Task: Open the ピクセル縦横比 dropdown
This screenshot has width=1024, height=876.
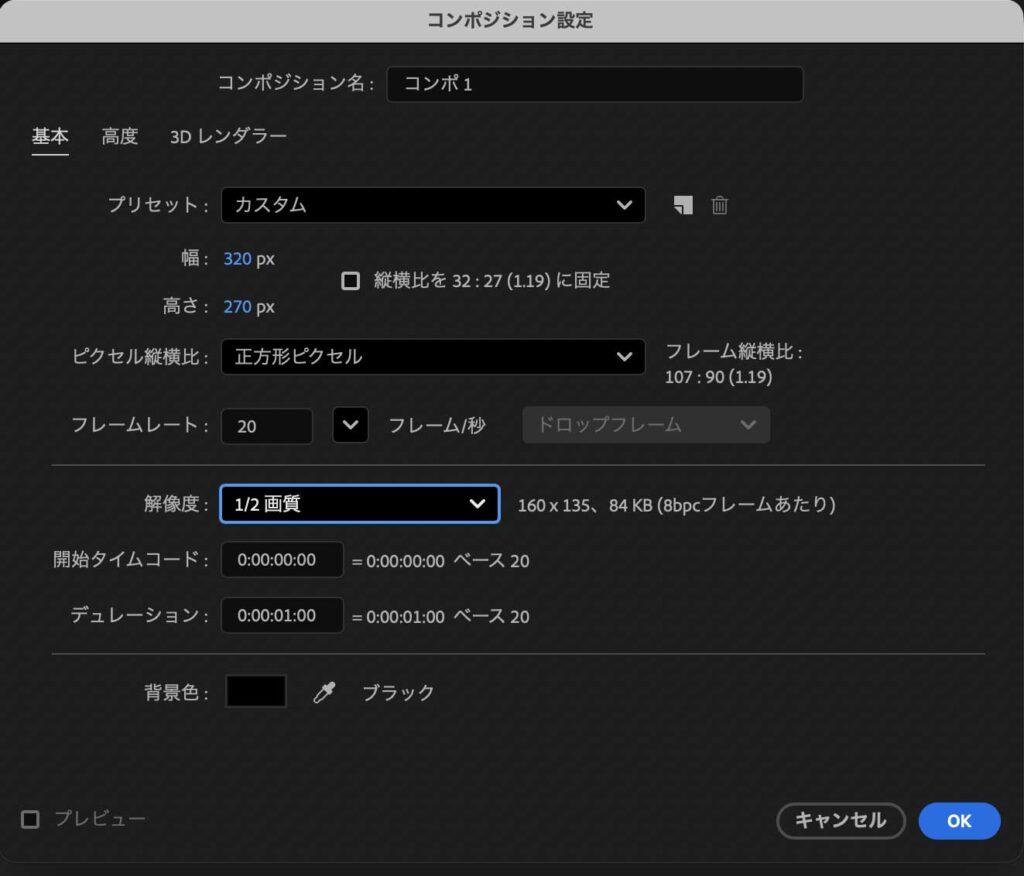Action: click(432, 357)
